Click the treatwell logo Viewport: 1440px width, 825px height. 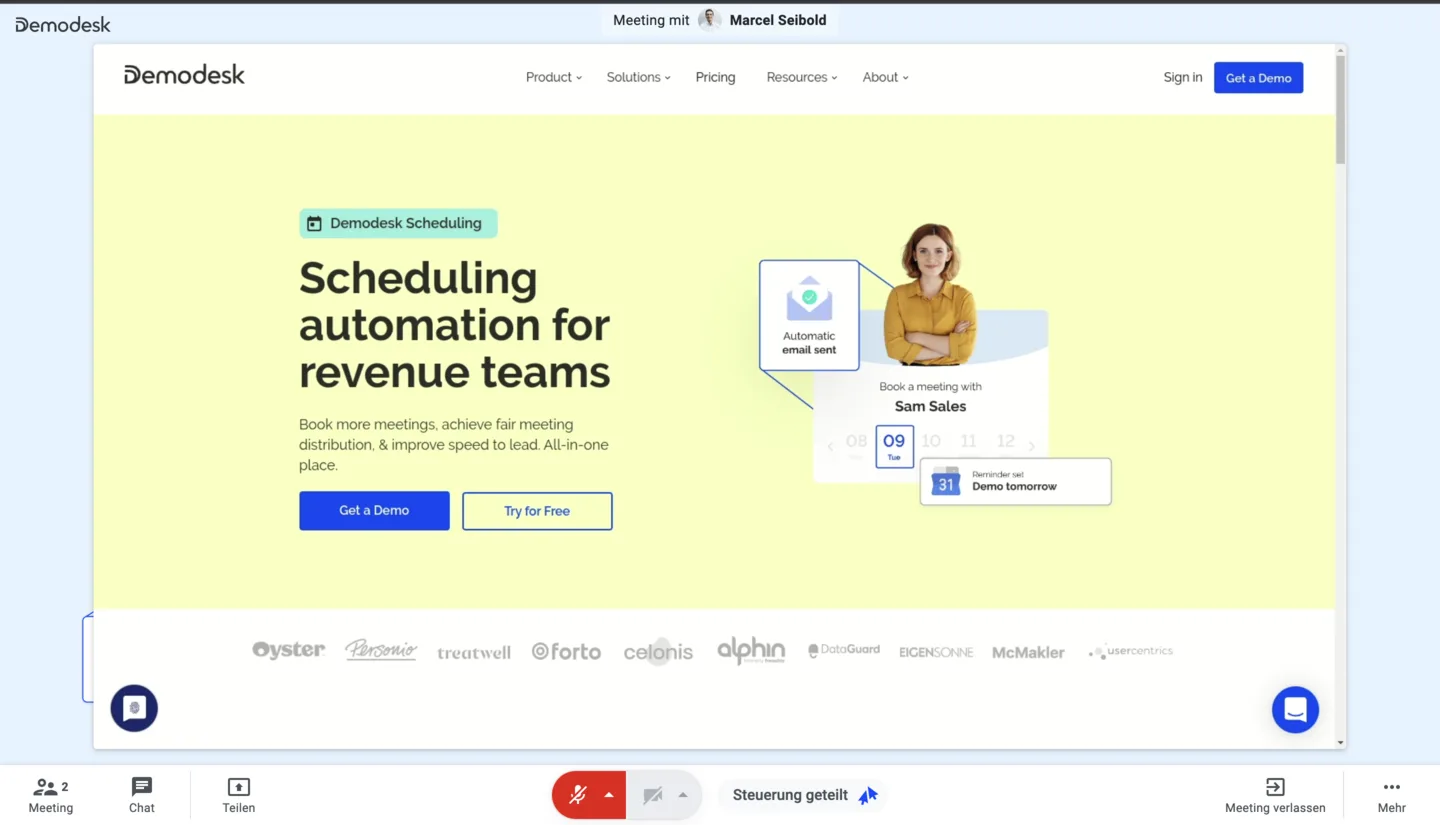tap(474, 652)
